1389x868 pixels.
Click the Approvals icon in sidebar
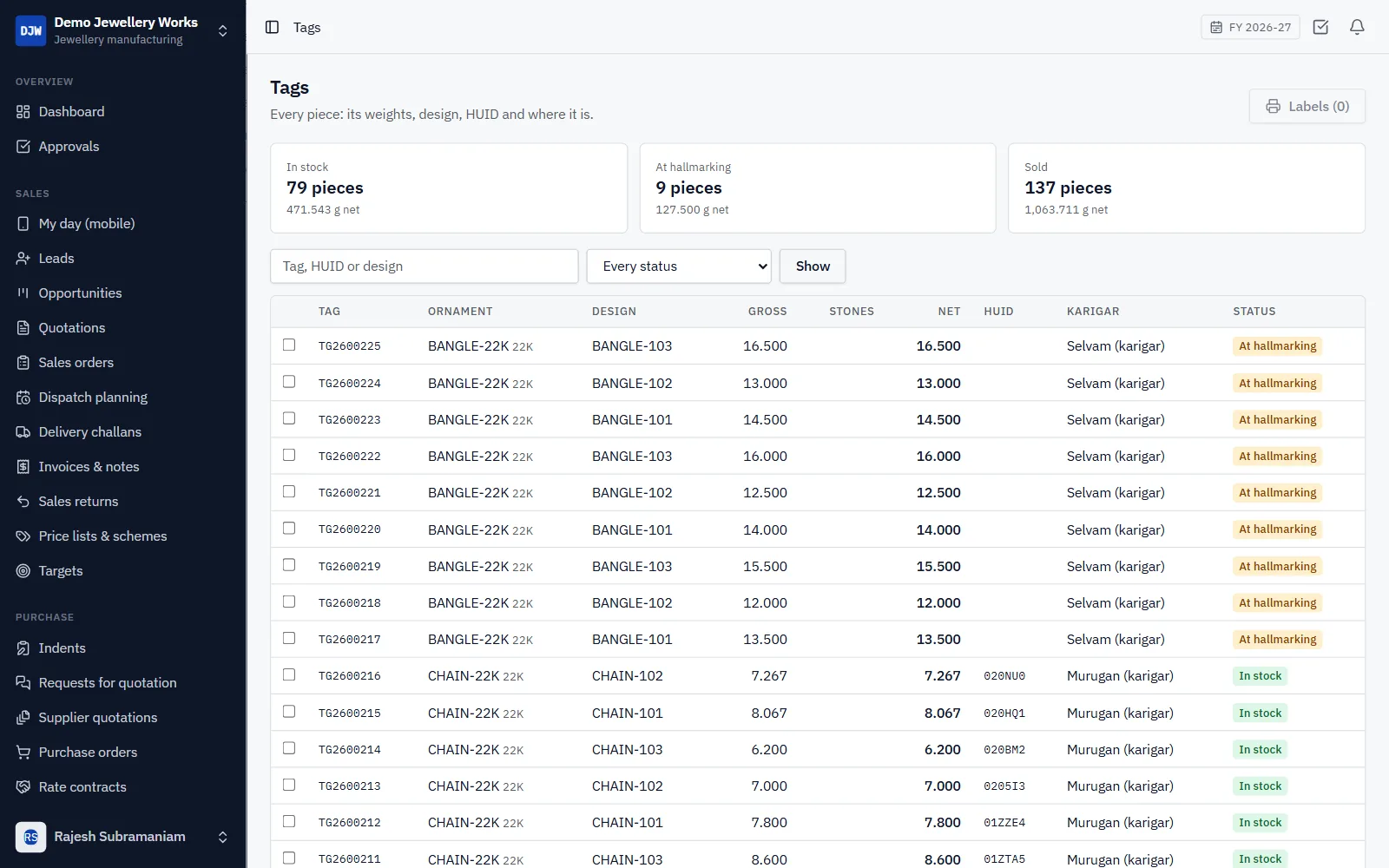[23, 147]
